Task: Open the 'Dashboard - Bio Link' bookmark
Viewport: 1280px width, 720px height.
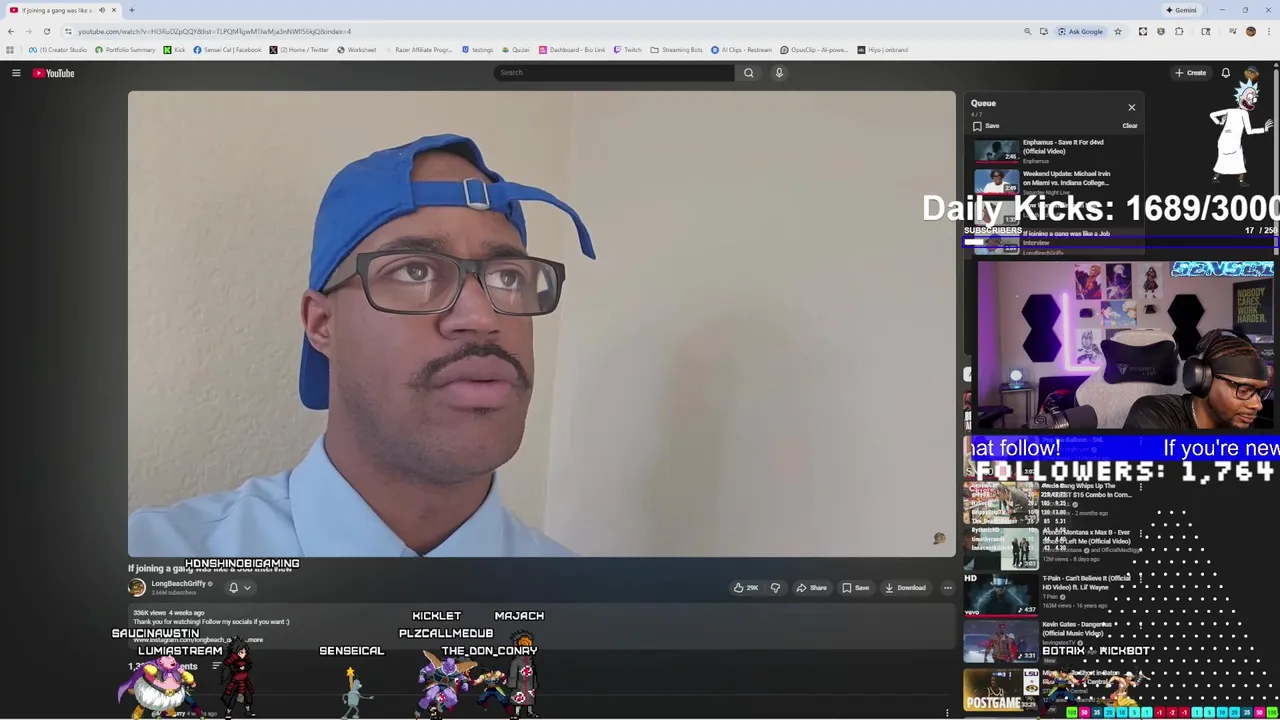Action: [572, 50]
